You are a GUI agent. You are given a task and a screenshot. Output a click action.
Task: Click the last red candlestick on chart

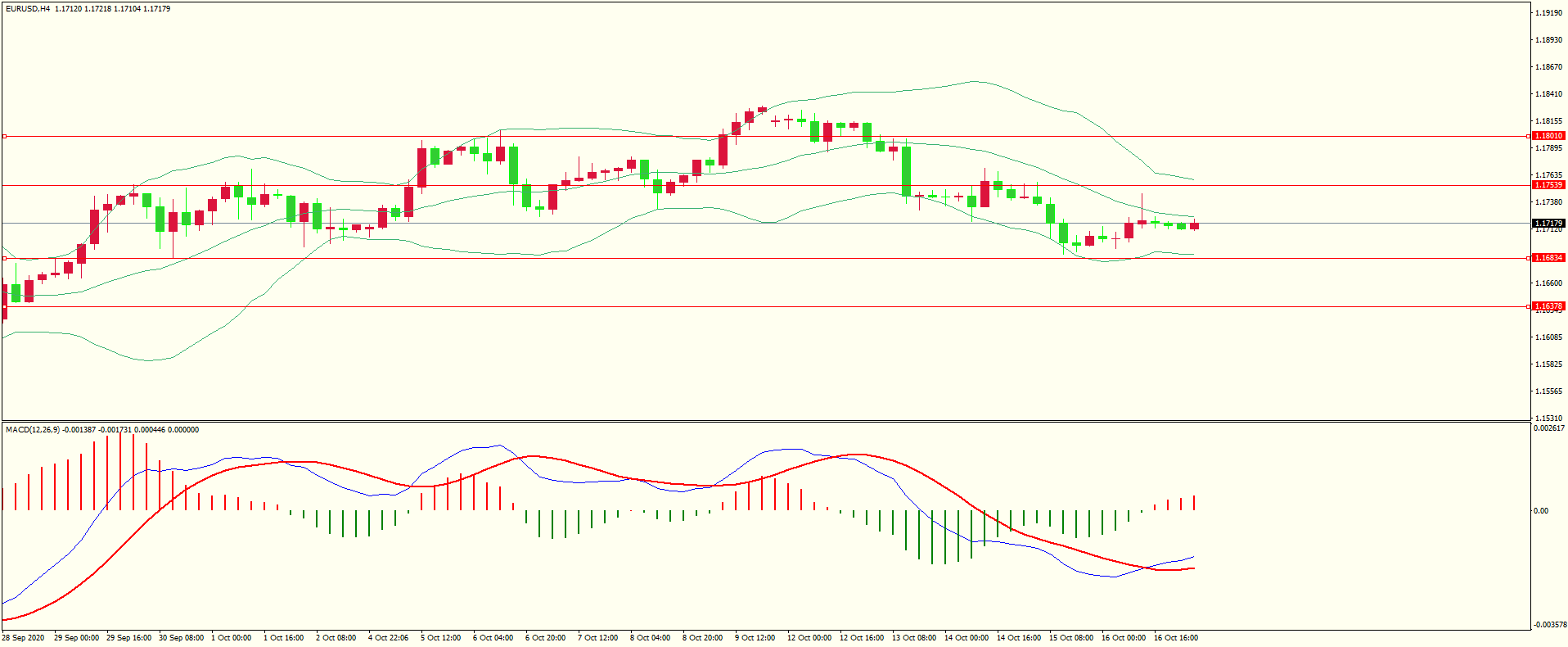click(1195, 226)
